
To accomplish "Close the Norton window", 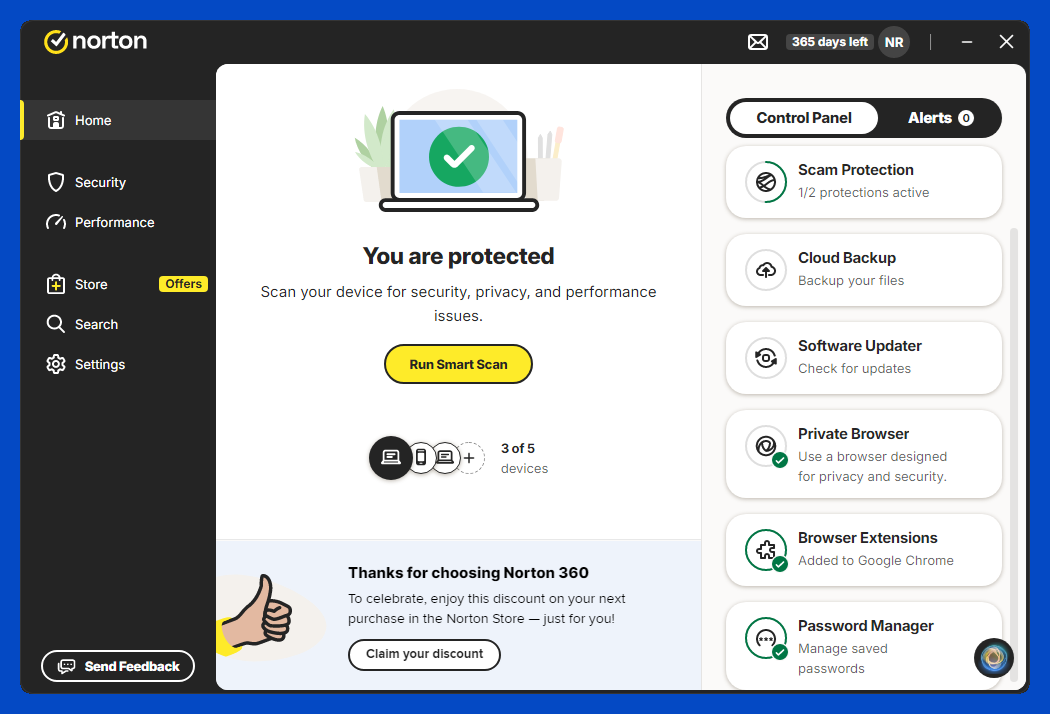I will 1006,42.
